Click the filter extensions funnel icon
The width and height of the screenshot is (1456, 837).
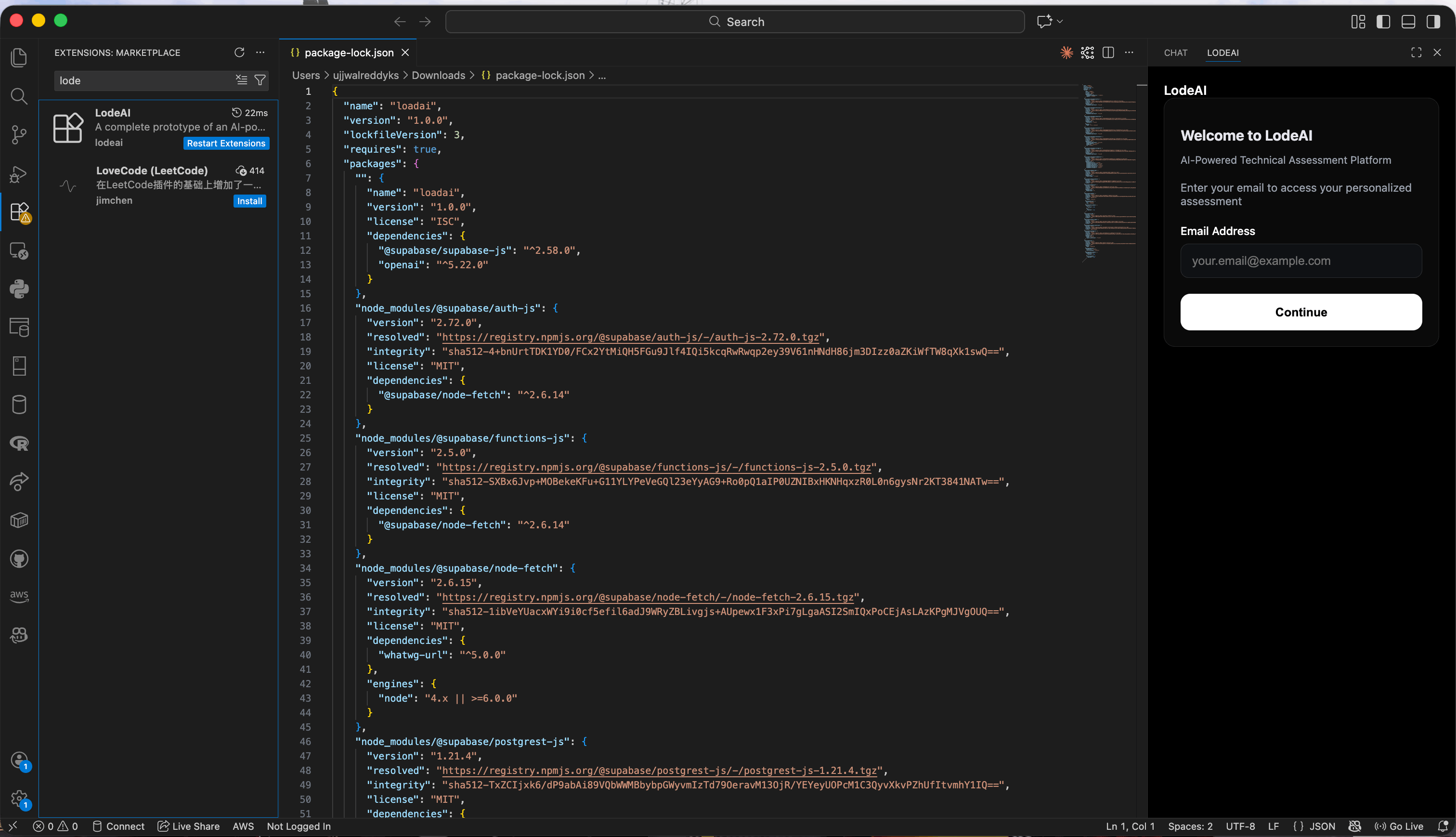(x=260, y=80)
